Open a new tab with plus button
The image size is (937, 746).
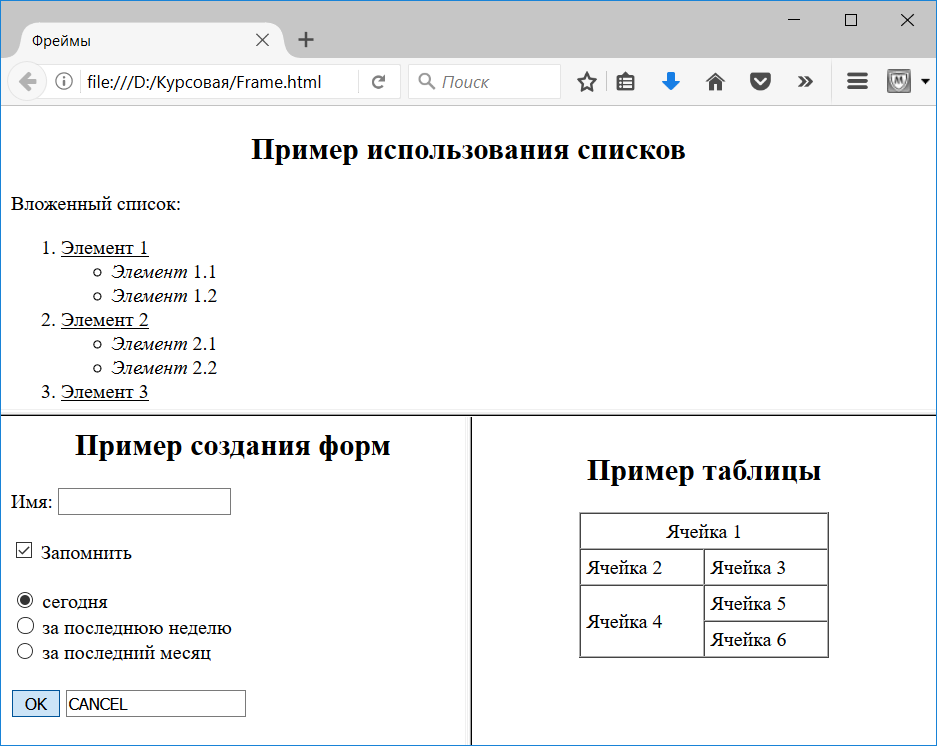[306, 40]
